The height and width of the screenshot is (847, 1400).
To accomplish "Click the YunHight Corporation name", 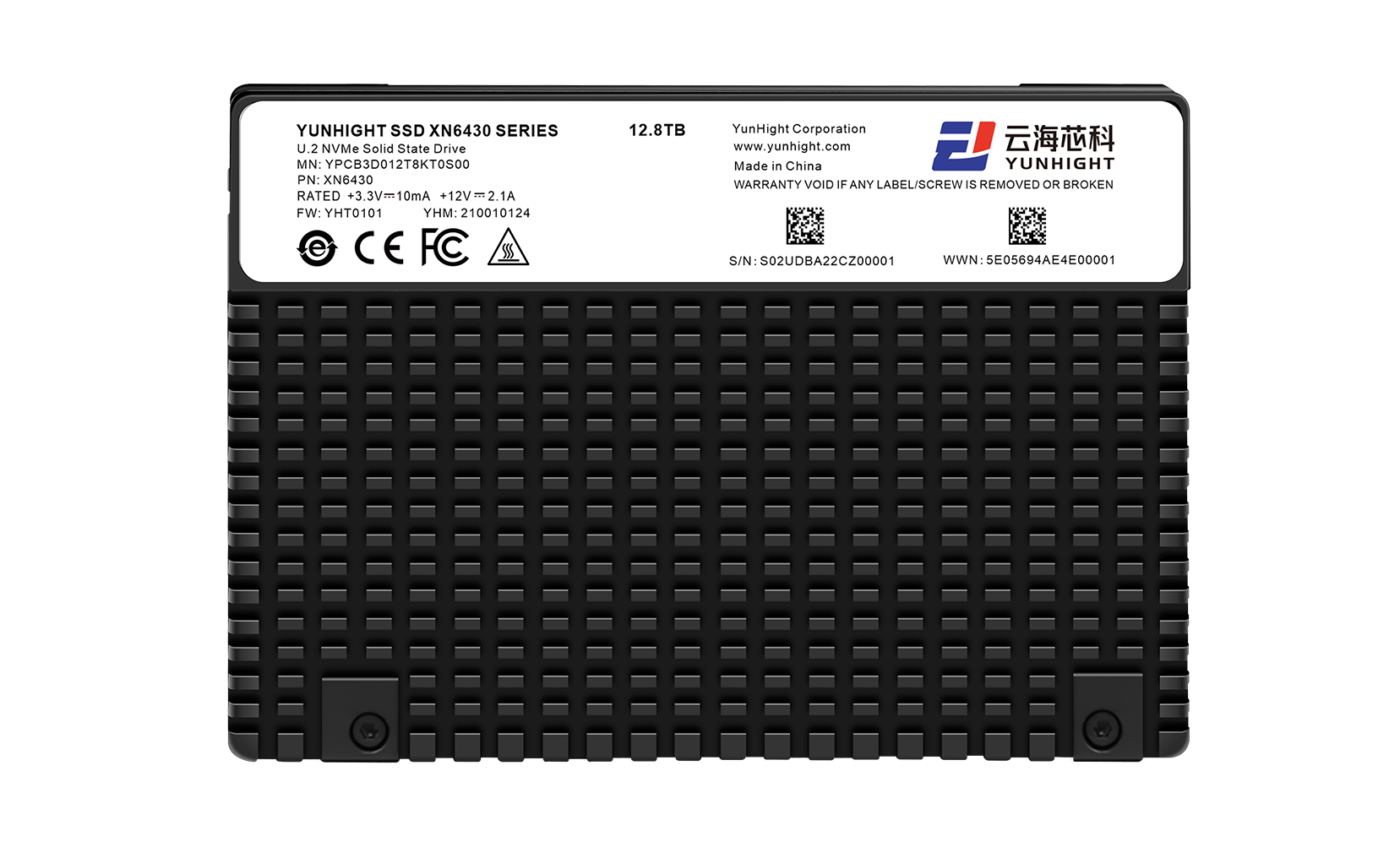I will point(799,128).
